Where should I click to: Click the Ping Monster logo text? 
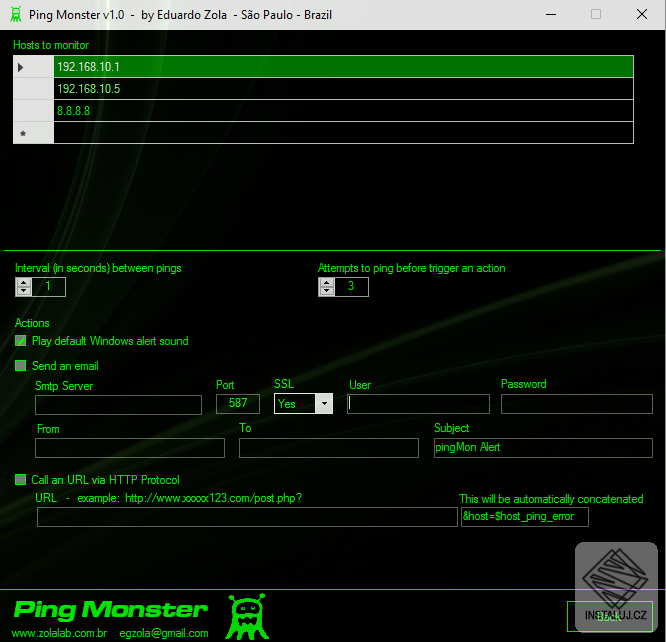tap(111, 610)
